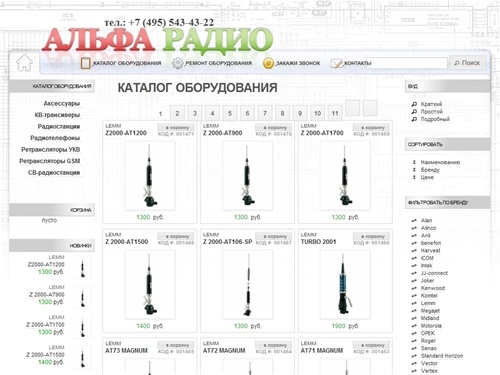Filter by brand ICOM
Image resolution: width=500 pixels, height=375 pixels.
(x=427, y=258)
